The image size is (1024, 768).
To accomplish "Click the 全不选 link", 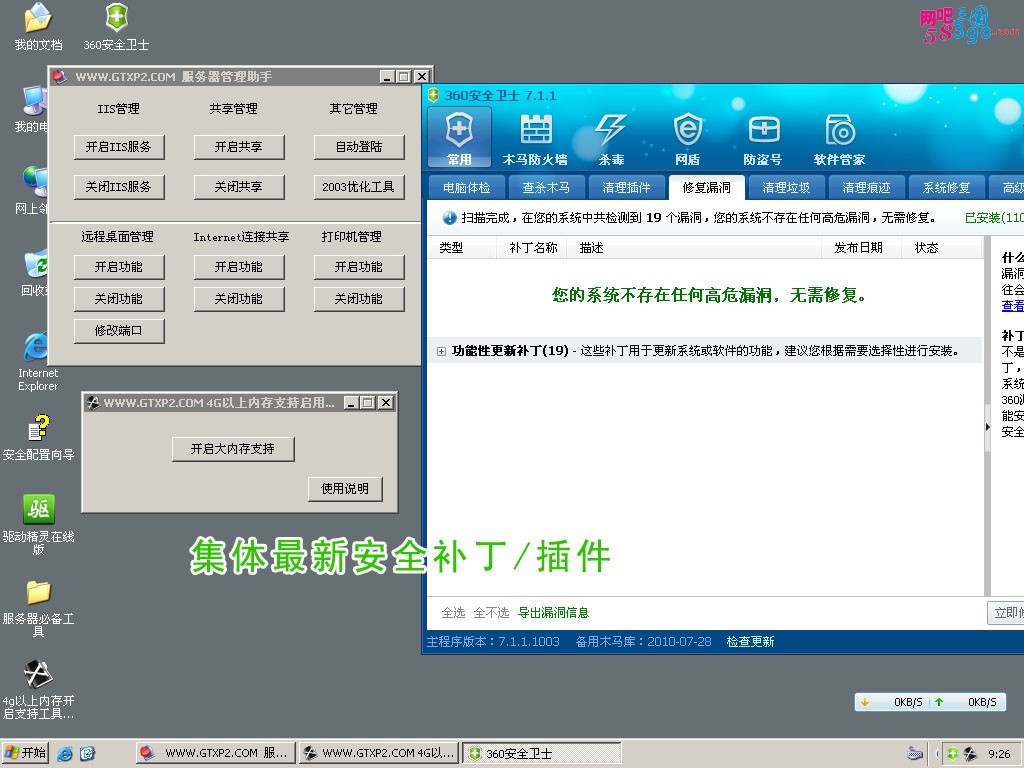I will pyautogui.click(x=491, y=613).
